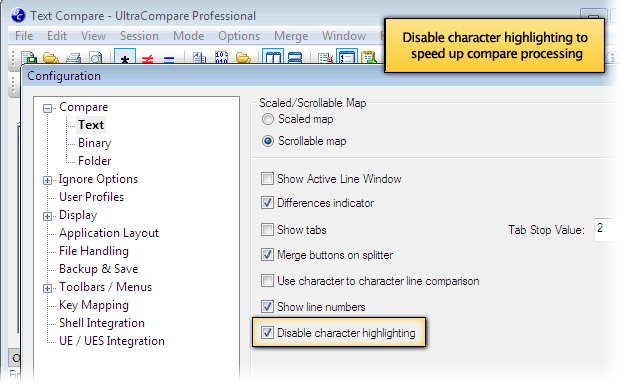The image size is (625, 388).
Task: Expand the Ignore Options tree node
Action: pos(47,180)
